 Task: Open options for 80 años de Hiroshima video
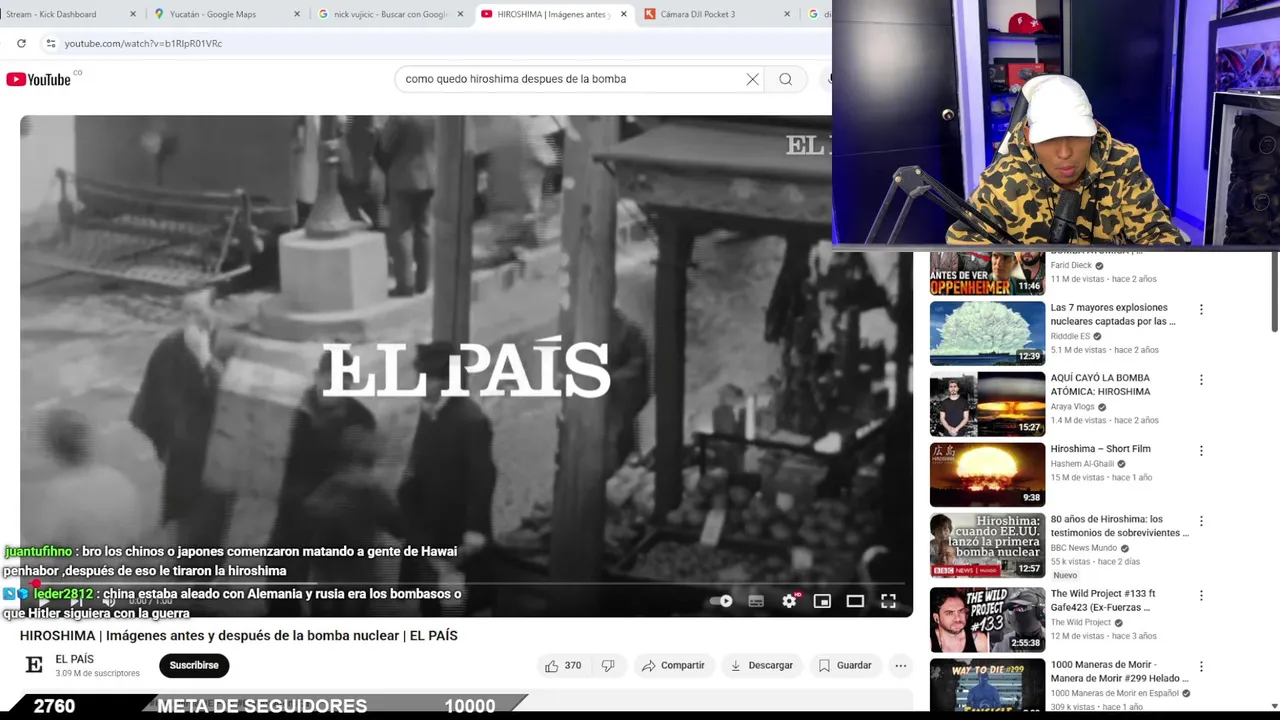pos(1201,521)
